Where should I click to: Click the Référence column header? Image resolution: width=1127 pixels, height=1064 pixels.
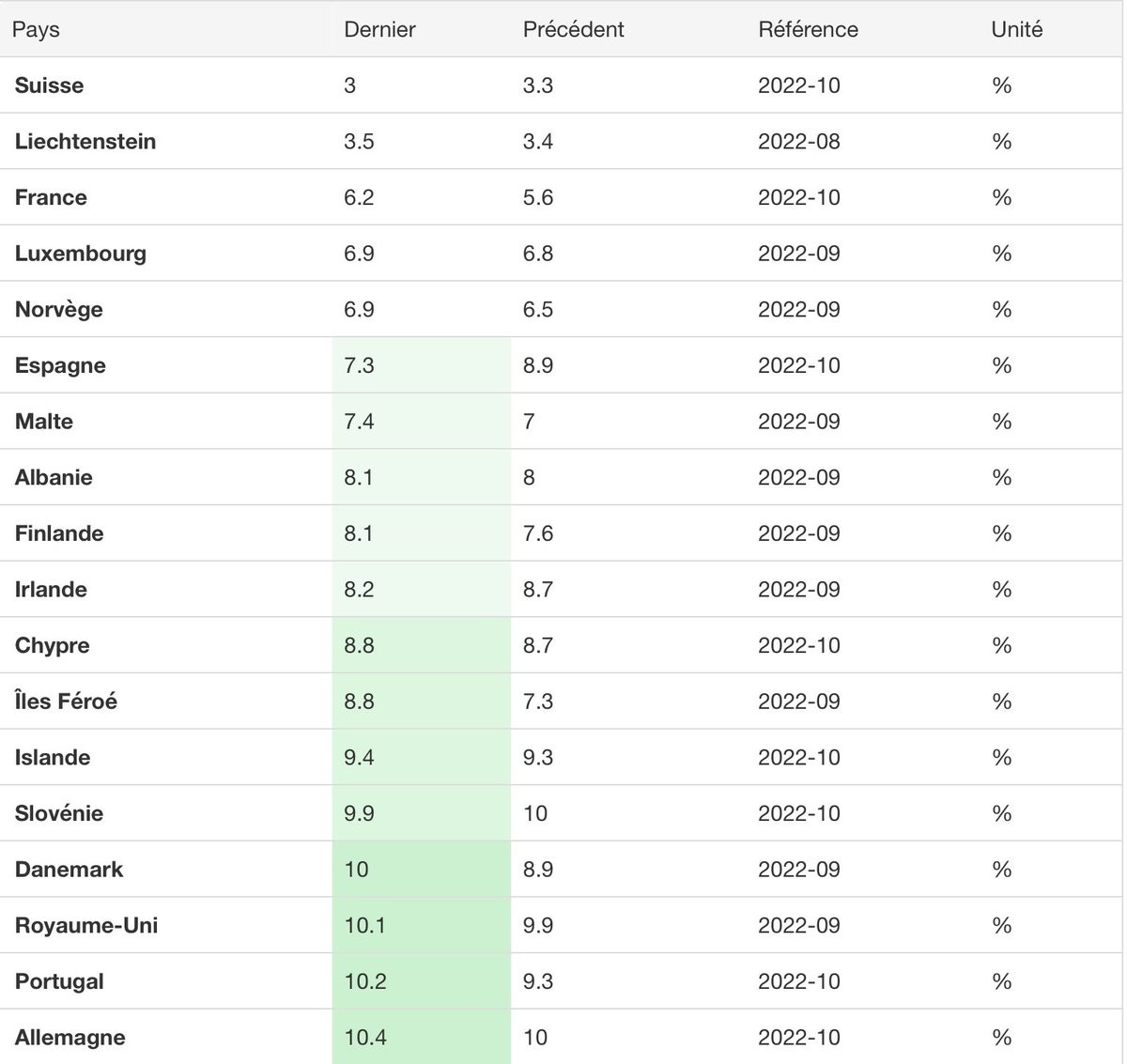(x=808, y=29)
